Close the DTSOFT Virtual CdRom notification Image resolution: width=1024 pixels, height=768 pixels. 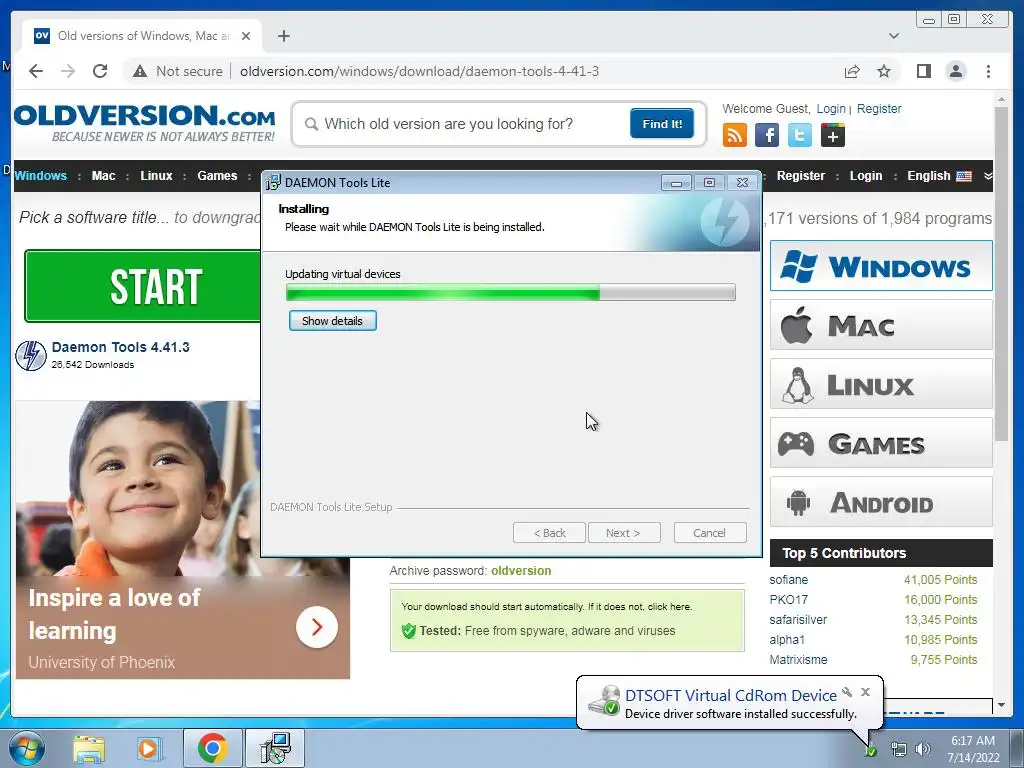coord(865,692)
